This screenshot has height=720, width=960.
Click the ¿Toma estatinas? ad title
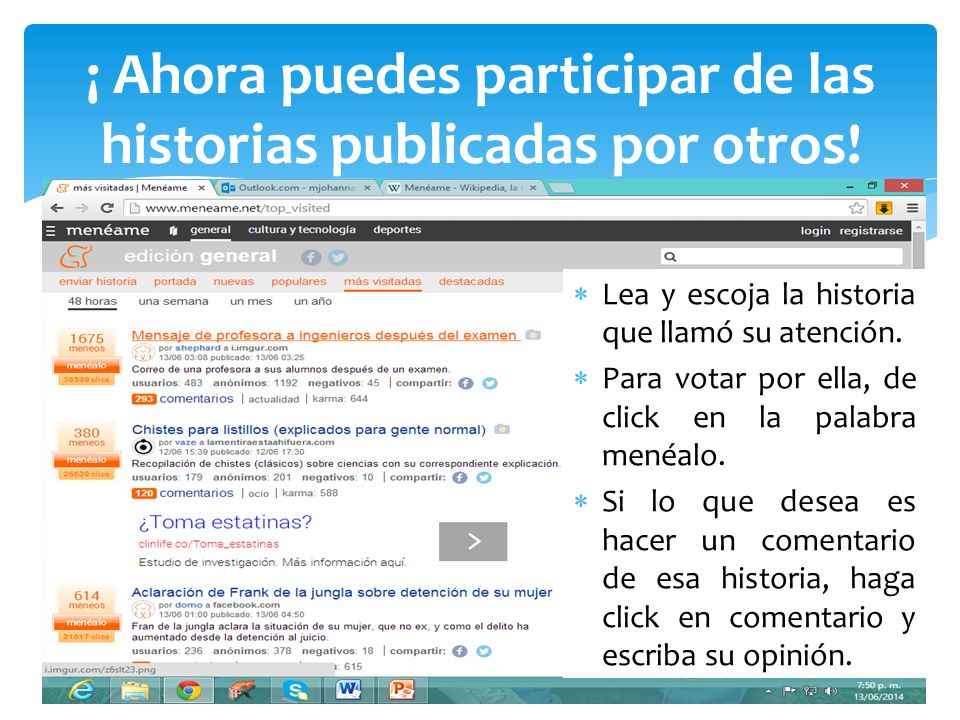(225, 522)
